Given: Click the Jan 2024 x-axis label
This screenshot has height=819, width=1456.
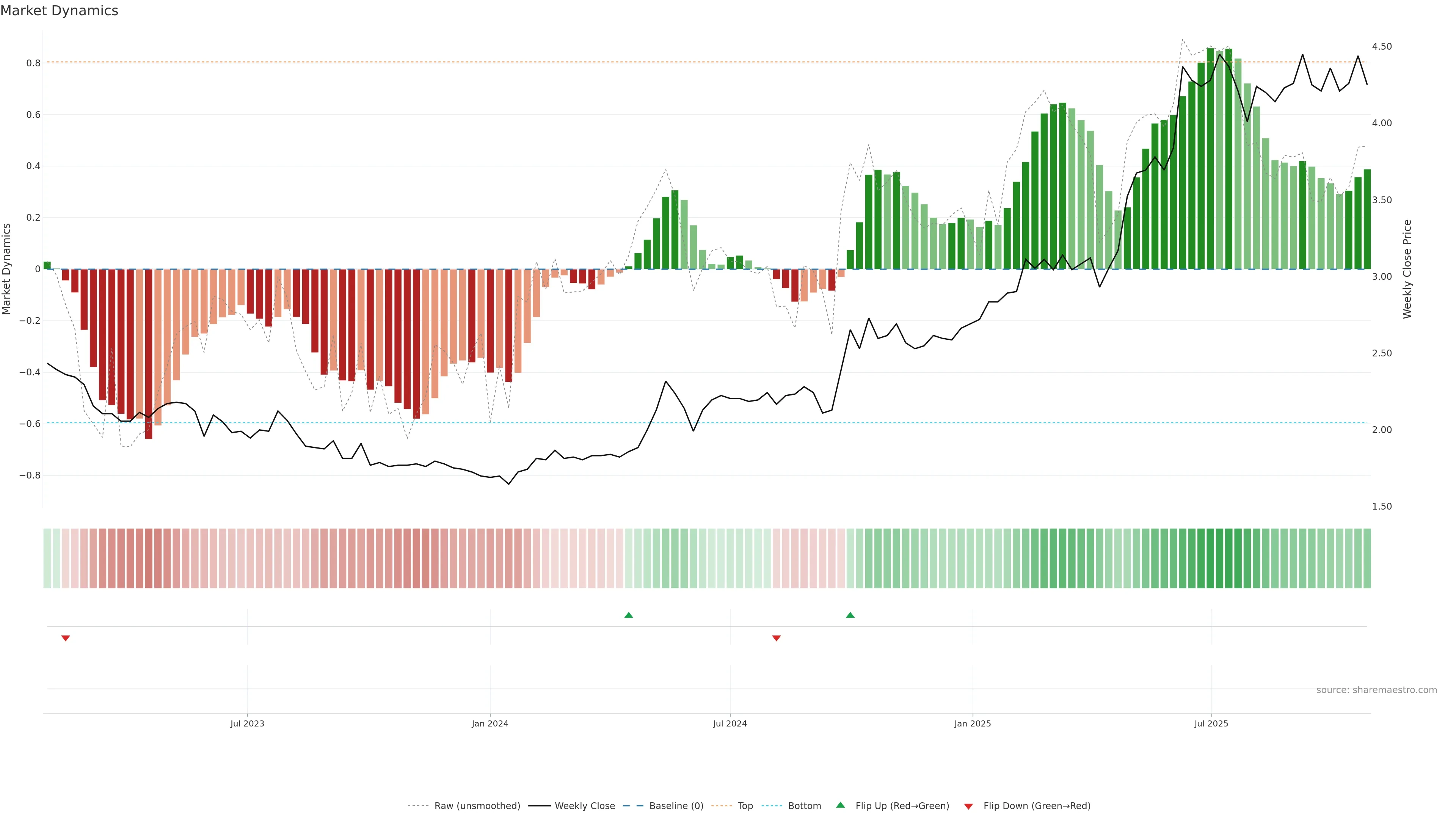Looking at the screenshot, I should [x=490, y=723].
